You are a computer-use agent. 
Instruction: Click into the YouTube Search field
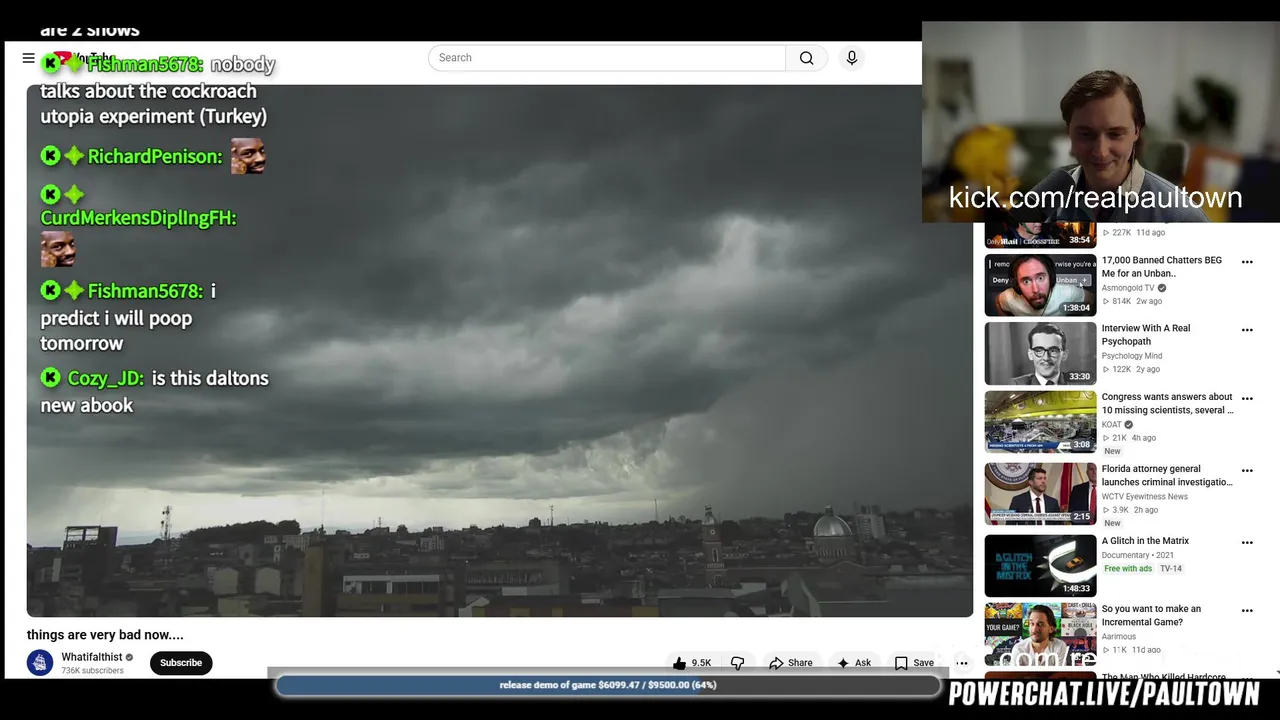tap(607, 58)
